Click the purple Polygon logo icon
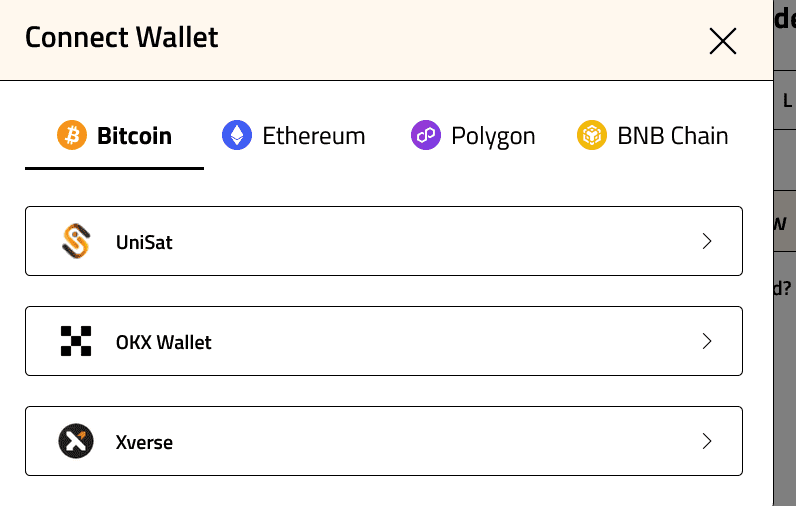 tap(426, 135)
